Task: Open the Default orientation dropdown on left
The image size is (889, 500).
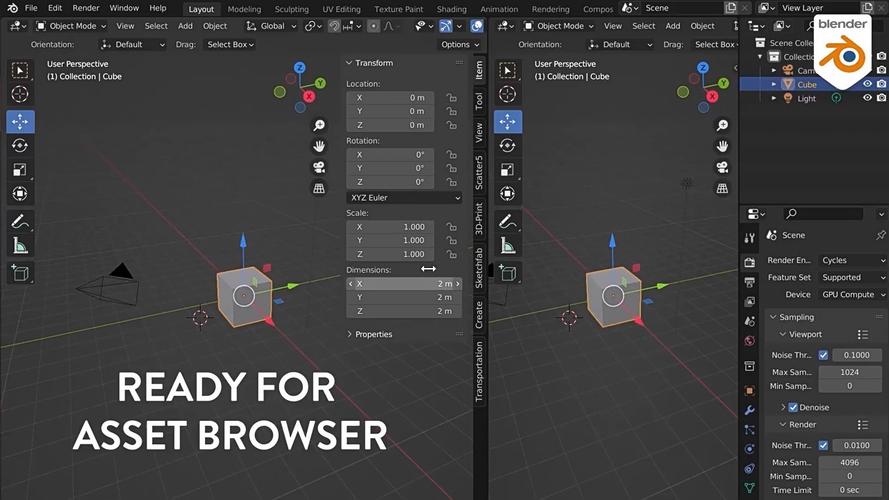Action: tap(133, 44)
